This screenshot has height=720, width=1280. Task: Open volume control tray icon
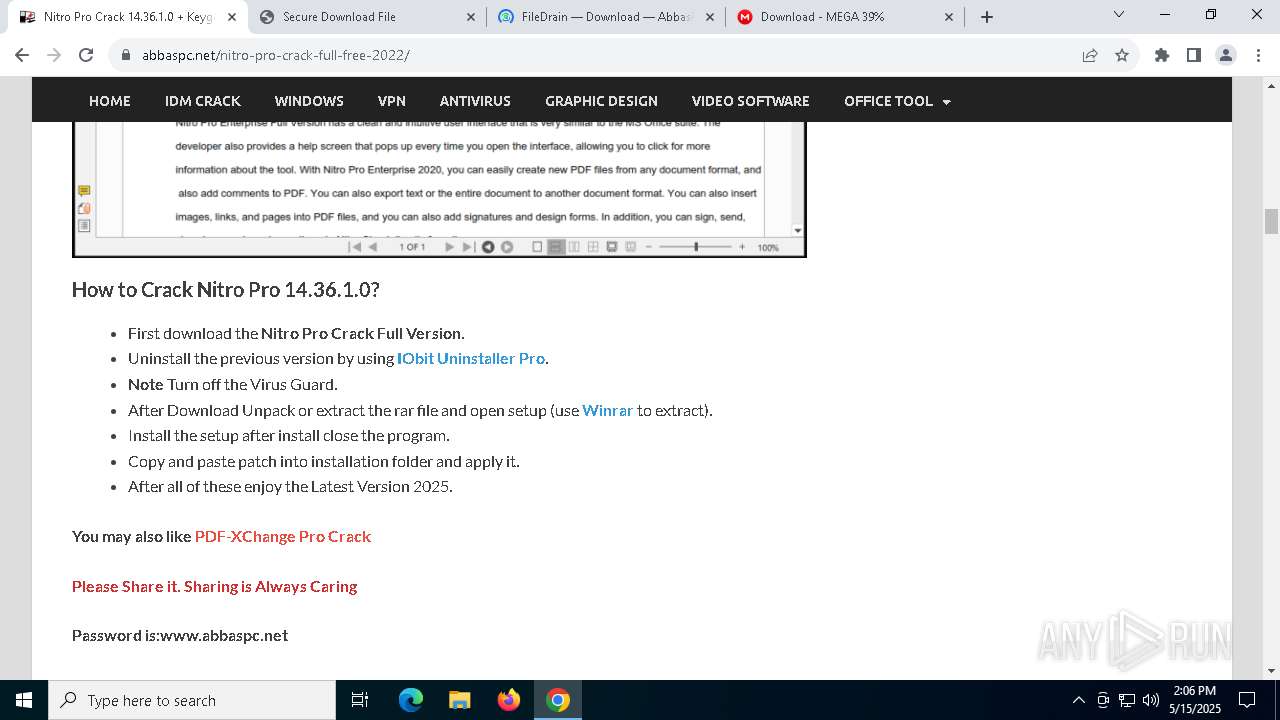coord(1151,700)
